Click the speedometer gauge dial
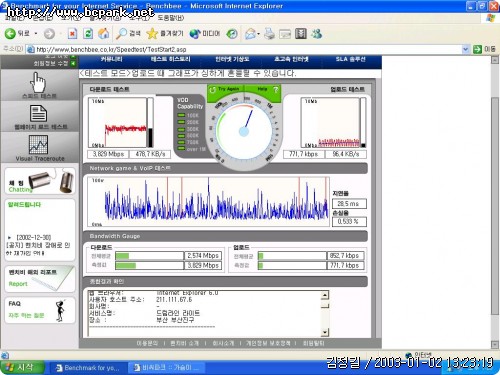500x375 pixels. 244,132
